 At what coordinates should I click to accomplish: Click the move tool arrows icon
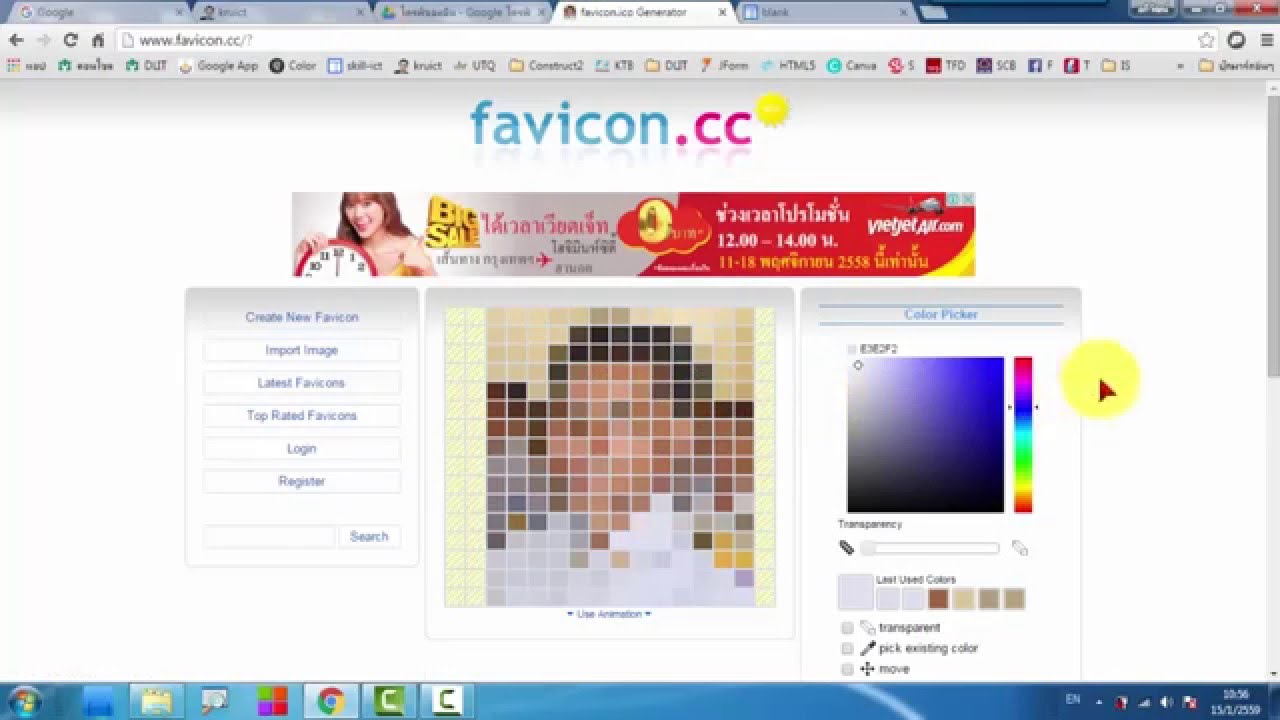(867, 669)
